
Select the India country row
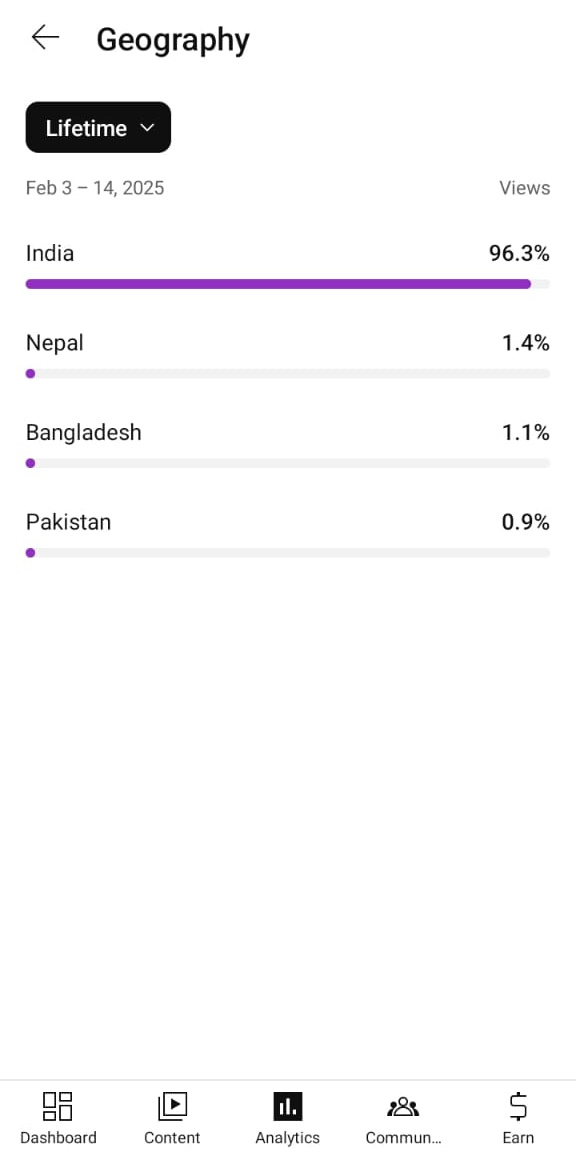pyautogui.click(x=288, y=265)
